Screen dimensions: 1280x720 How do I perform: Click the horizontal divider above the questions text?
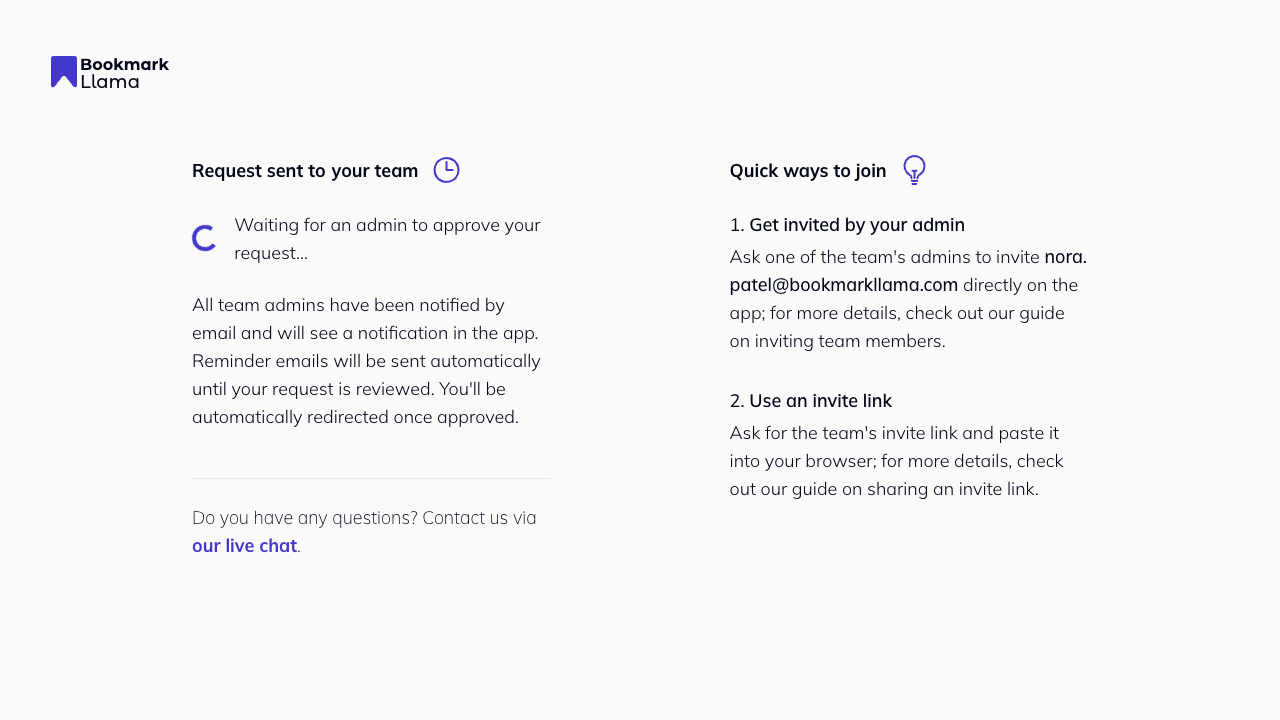pyautogui.click(x=371, y=479)
